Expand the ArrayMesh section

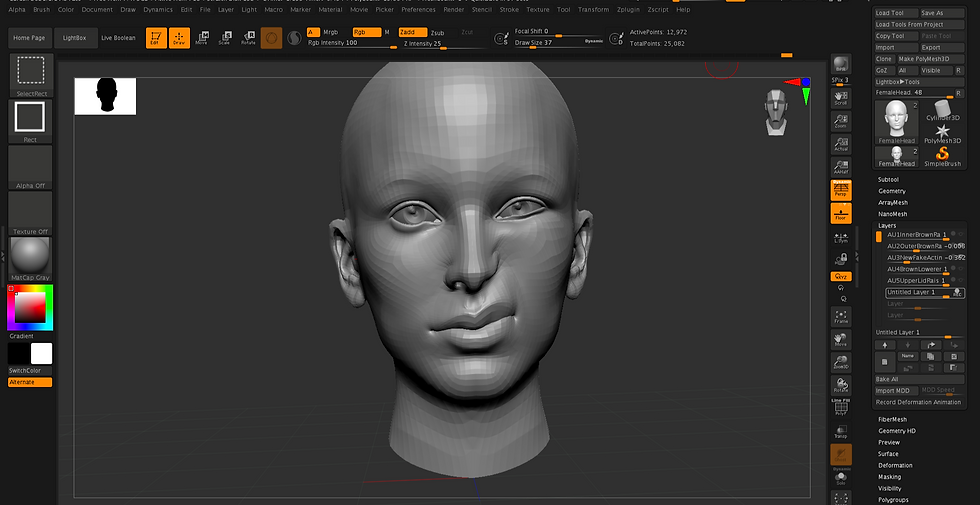coord(892,202)
